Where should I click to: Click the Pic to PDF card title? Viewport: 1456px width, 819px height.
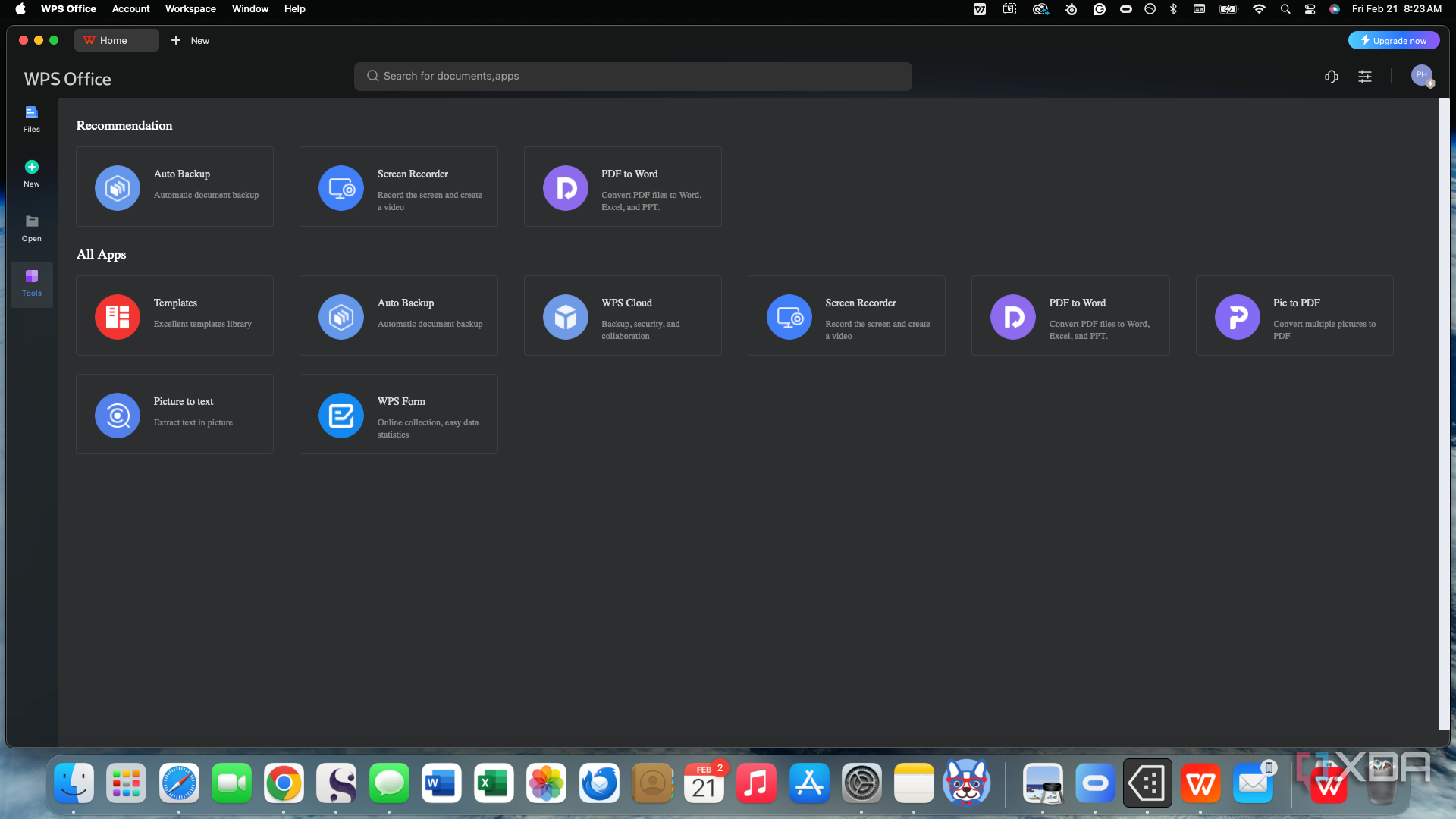[x=1297, y=303]
